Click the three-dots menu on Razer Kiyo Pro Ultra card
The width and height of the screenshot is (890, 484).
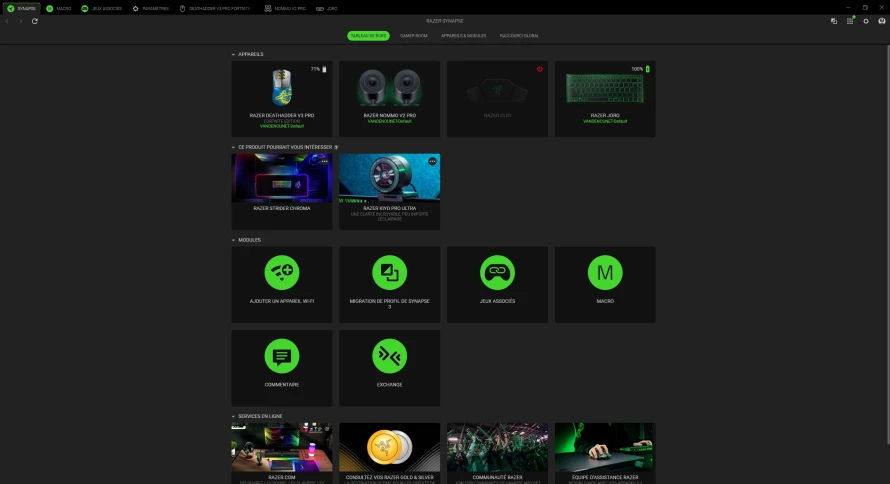pyautogui.click(x=433, y=161)
